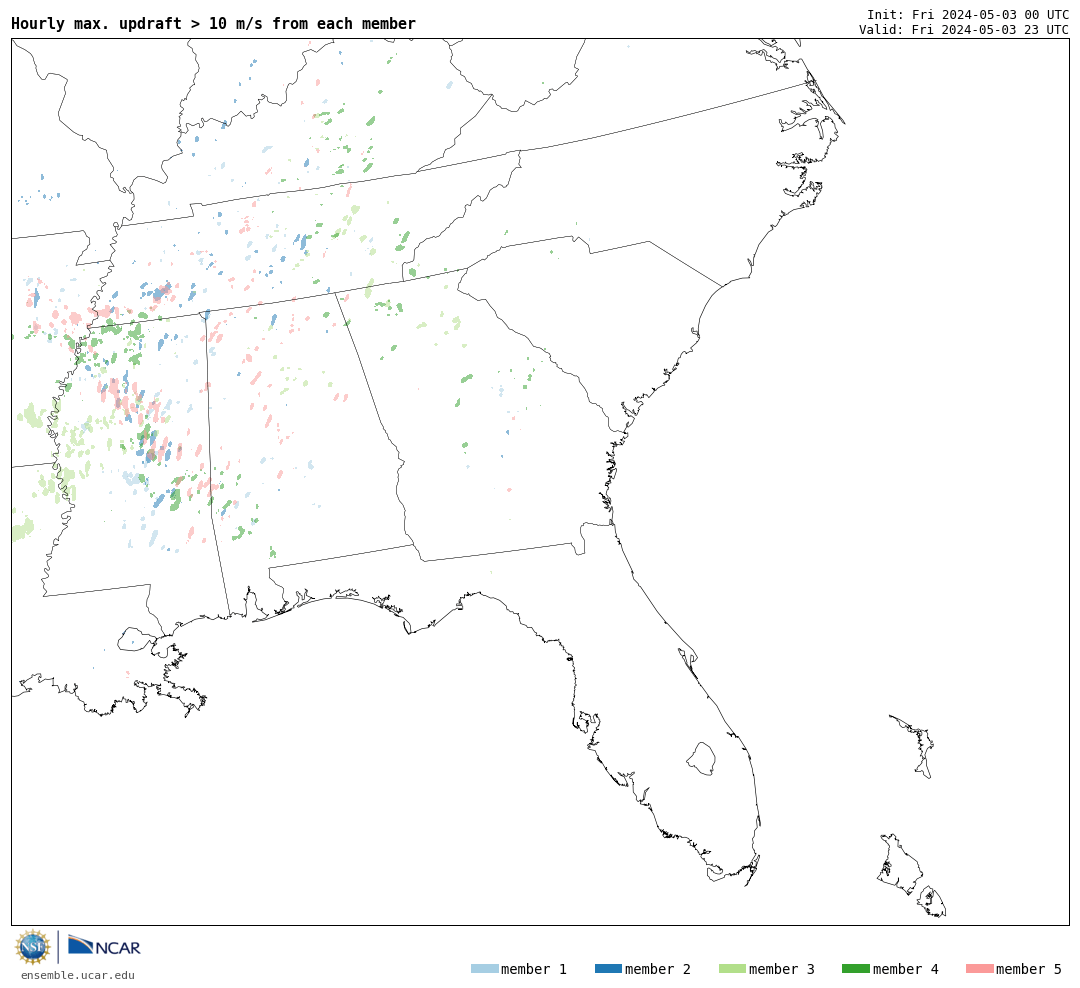The width and height of the screenshot is (1080, 988).
Task: Click the member 2 dark blue swatch
Action: click(x=608, y=969)
